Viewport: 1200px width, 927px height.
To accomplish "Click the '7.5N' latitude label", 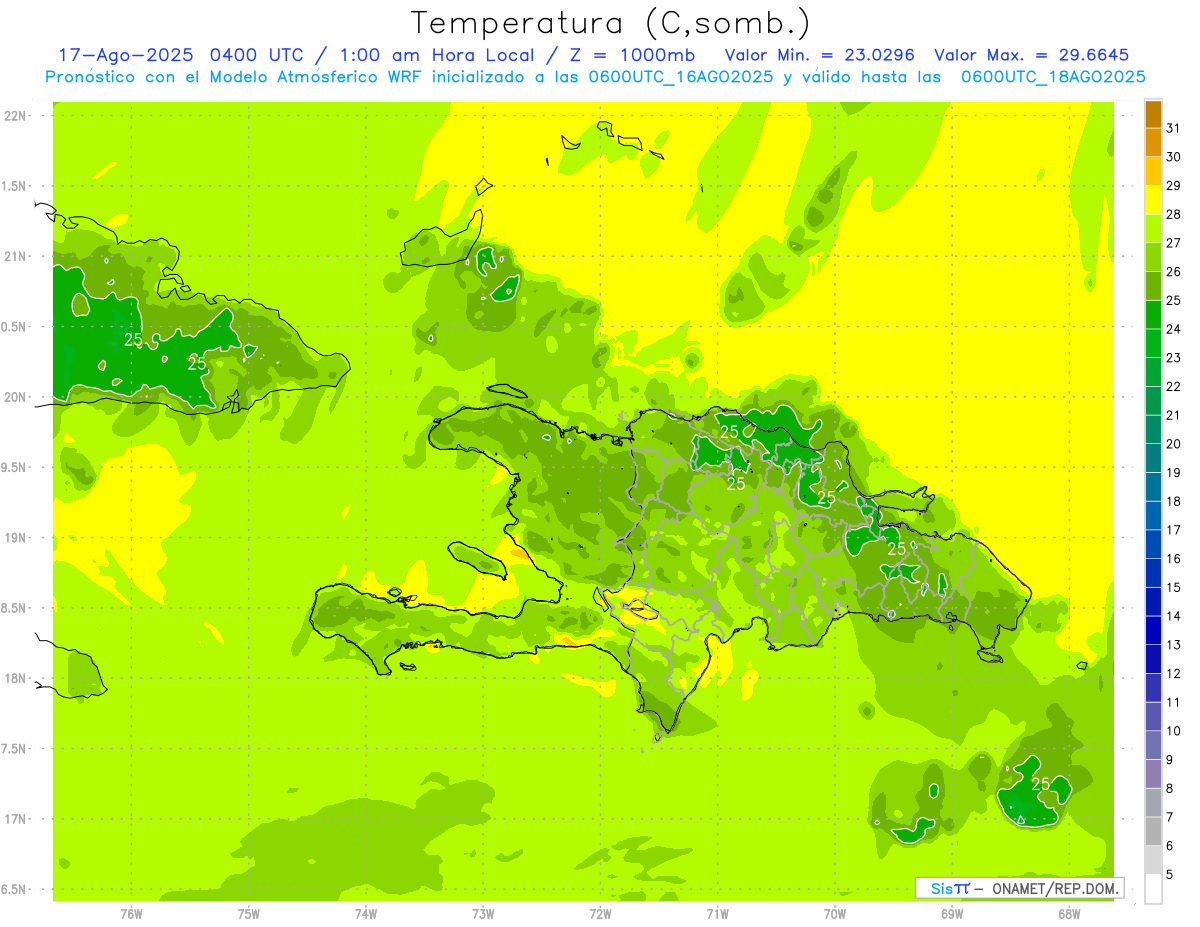I will pyautogui.click(x=15, y=749).
